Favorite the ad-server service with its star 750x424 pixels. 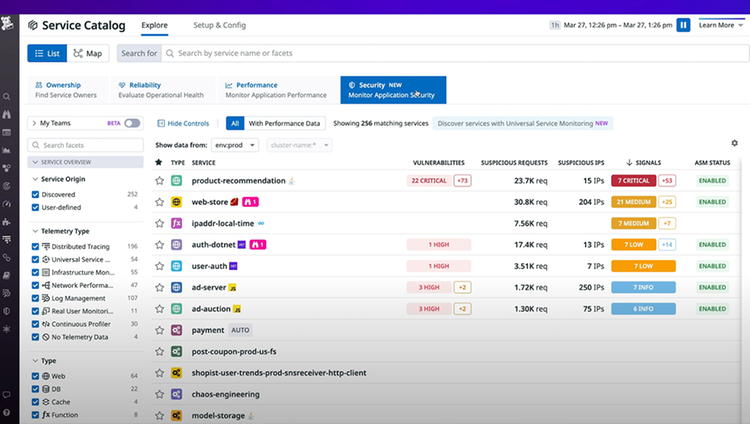159,288
